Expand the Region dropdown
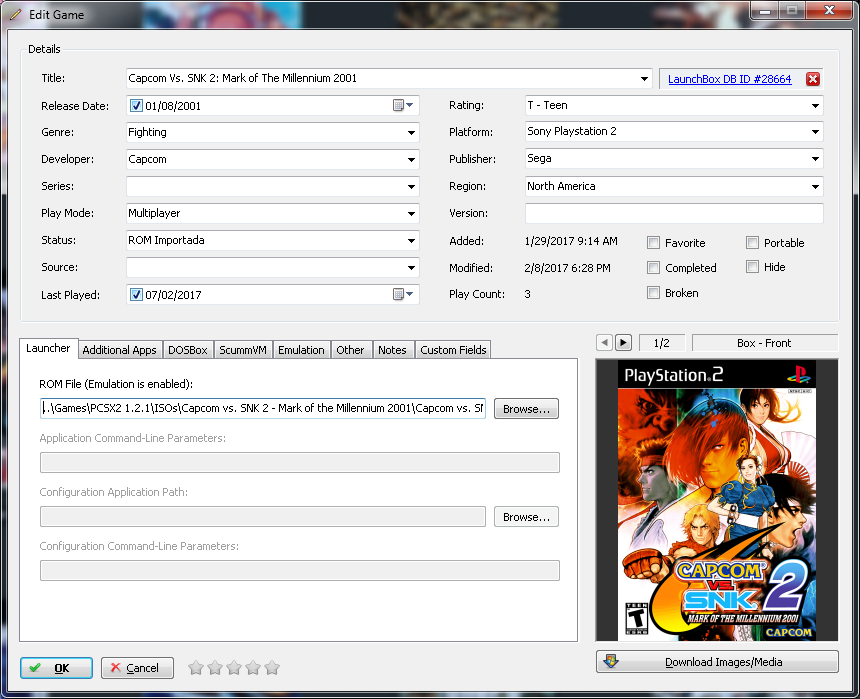 pos(816,186)
